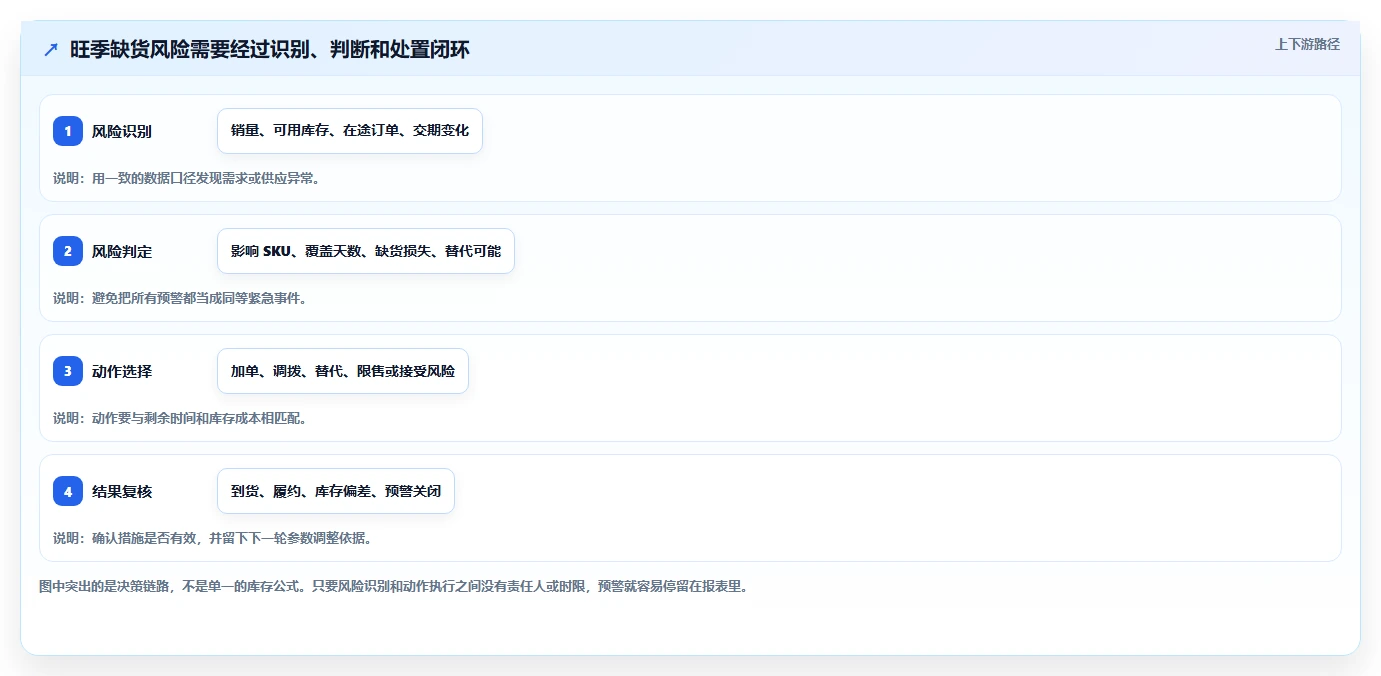Click the 风险判定 step label

(x=122, y=251)
